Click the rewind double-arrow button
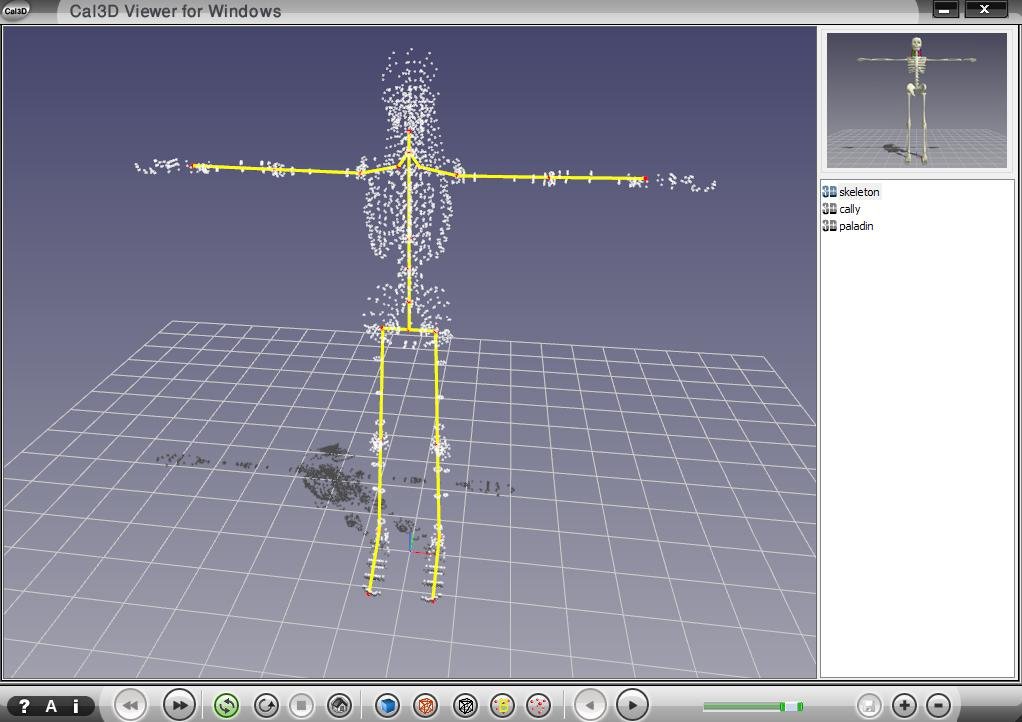 pos(130,705)
